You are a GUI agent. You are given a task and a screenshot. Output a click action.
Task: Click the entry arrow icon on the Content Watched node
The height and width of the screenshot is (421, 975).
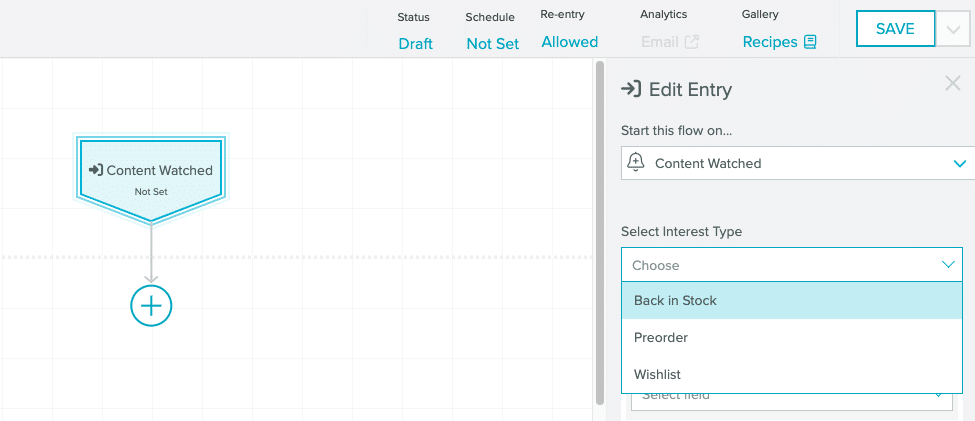click(x=96, y=170)
